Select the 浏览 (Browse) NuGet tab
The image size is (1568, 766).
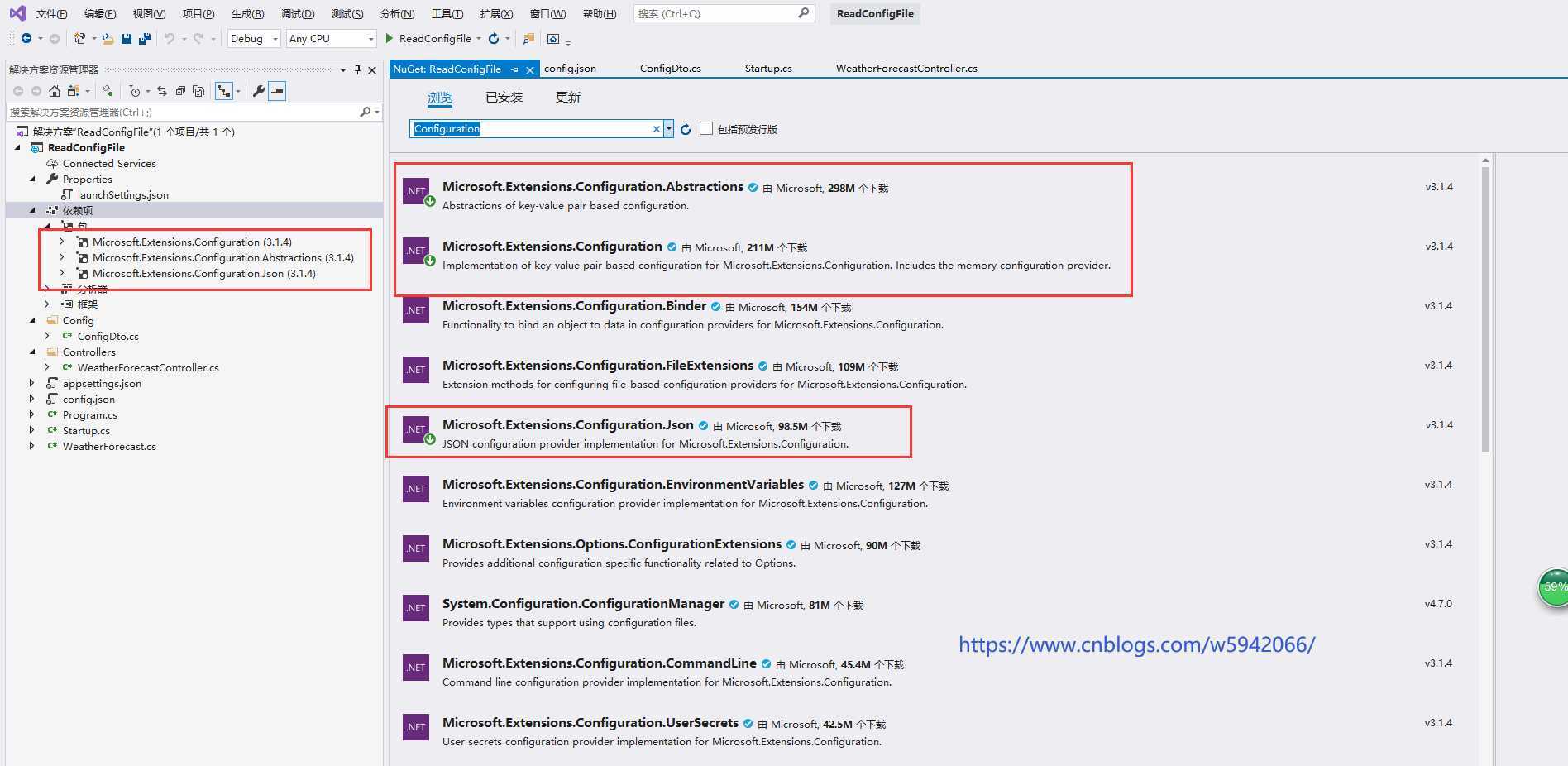point(440,98)
